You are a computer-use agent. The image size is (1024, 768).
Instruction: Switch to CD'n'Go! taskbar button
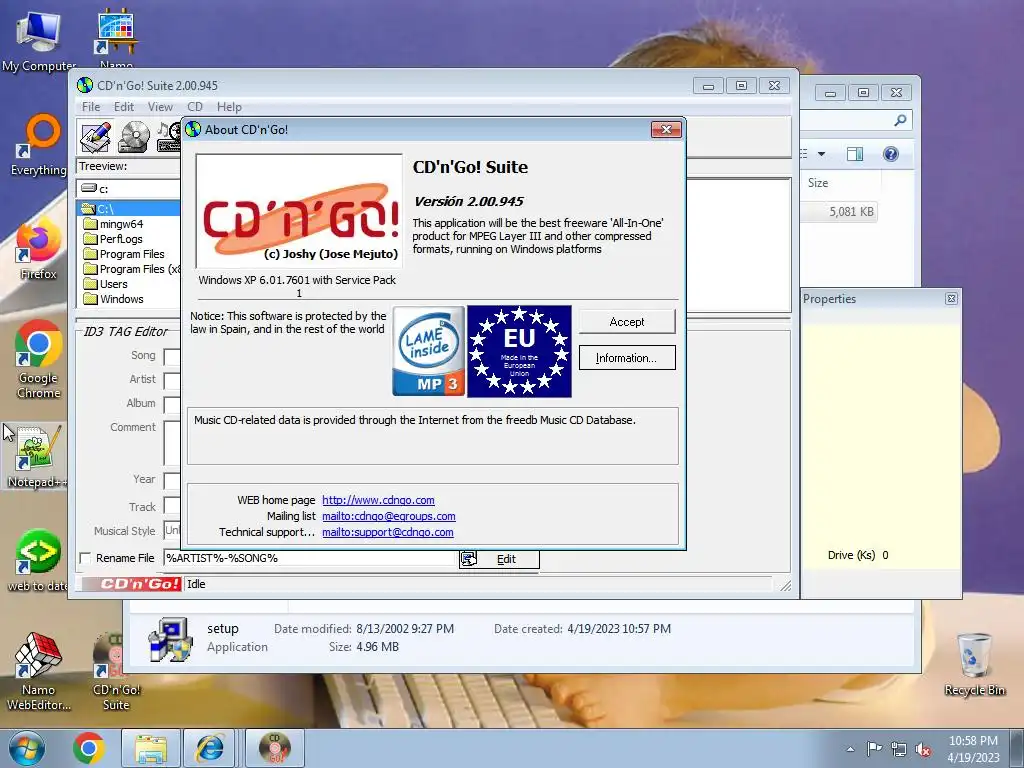tap(275, 748)
